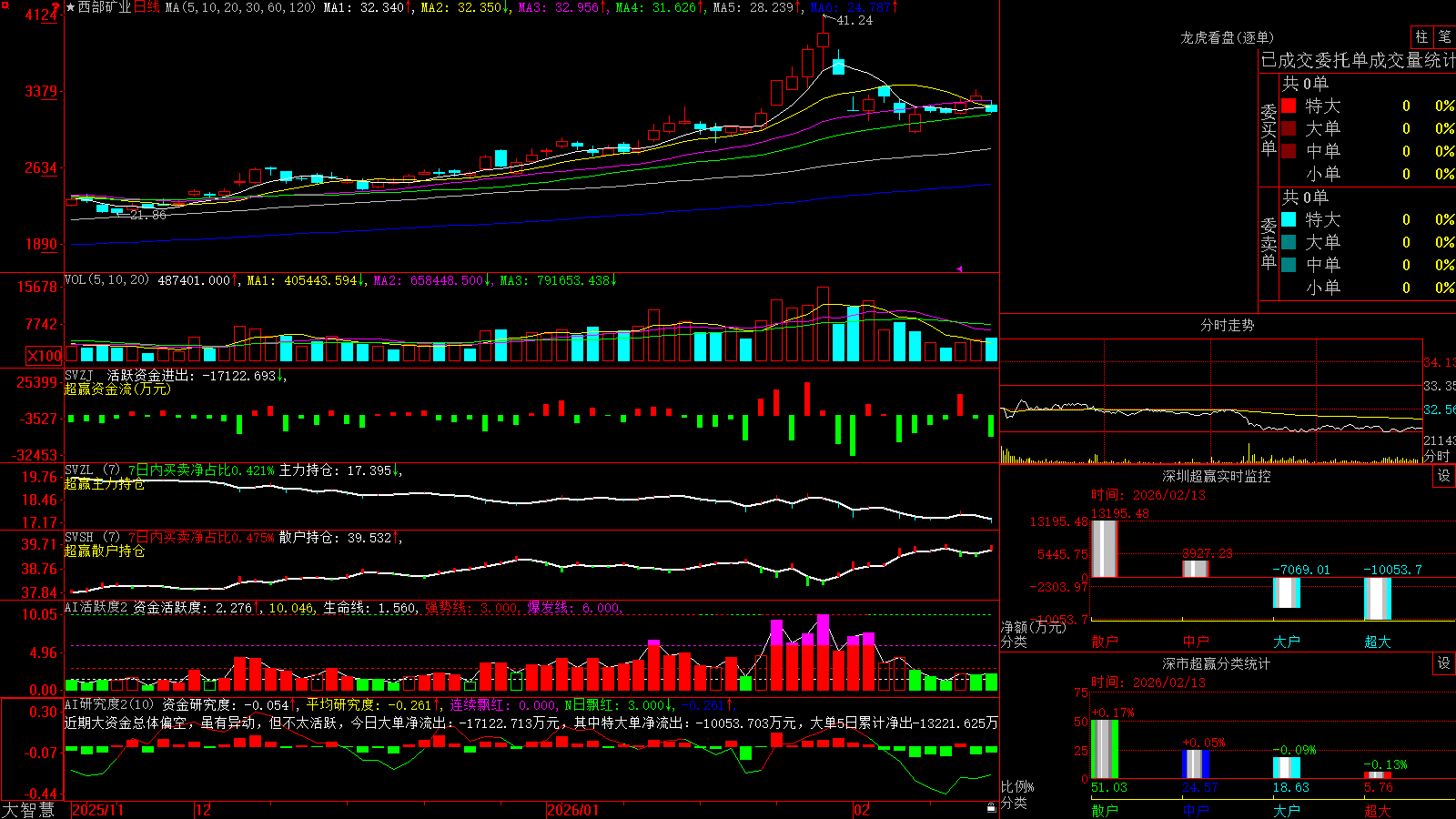Click the red question mark above the price axis
This screenshot has width=1456, height=819.
pos(56,7)
